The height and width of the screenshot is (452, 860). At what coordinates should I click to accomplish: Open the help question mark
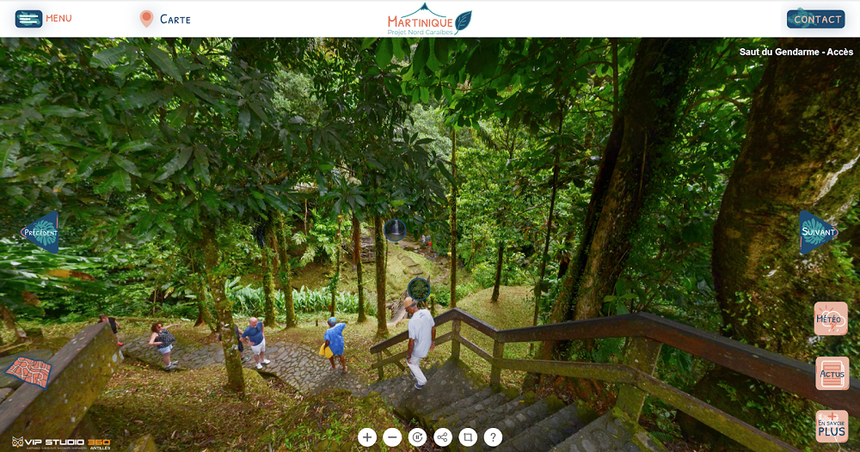[x=493, y=437]
